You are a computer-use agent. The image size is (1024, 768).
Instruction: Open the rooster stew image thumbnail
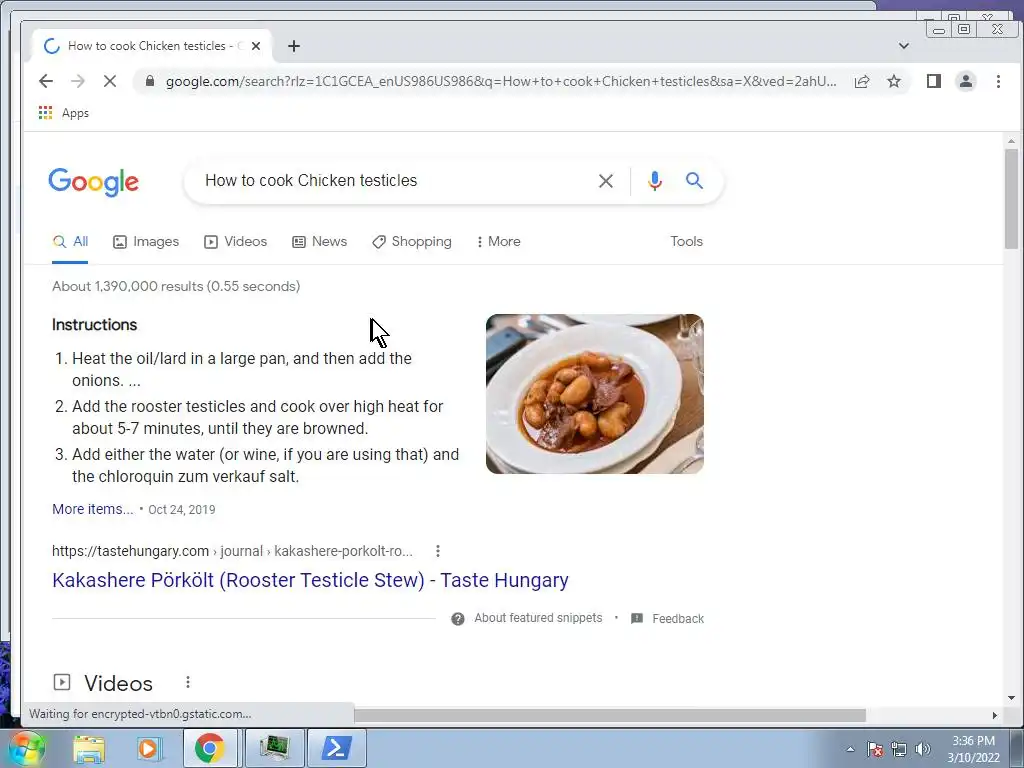point(595,394)
